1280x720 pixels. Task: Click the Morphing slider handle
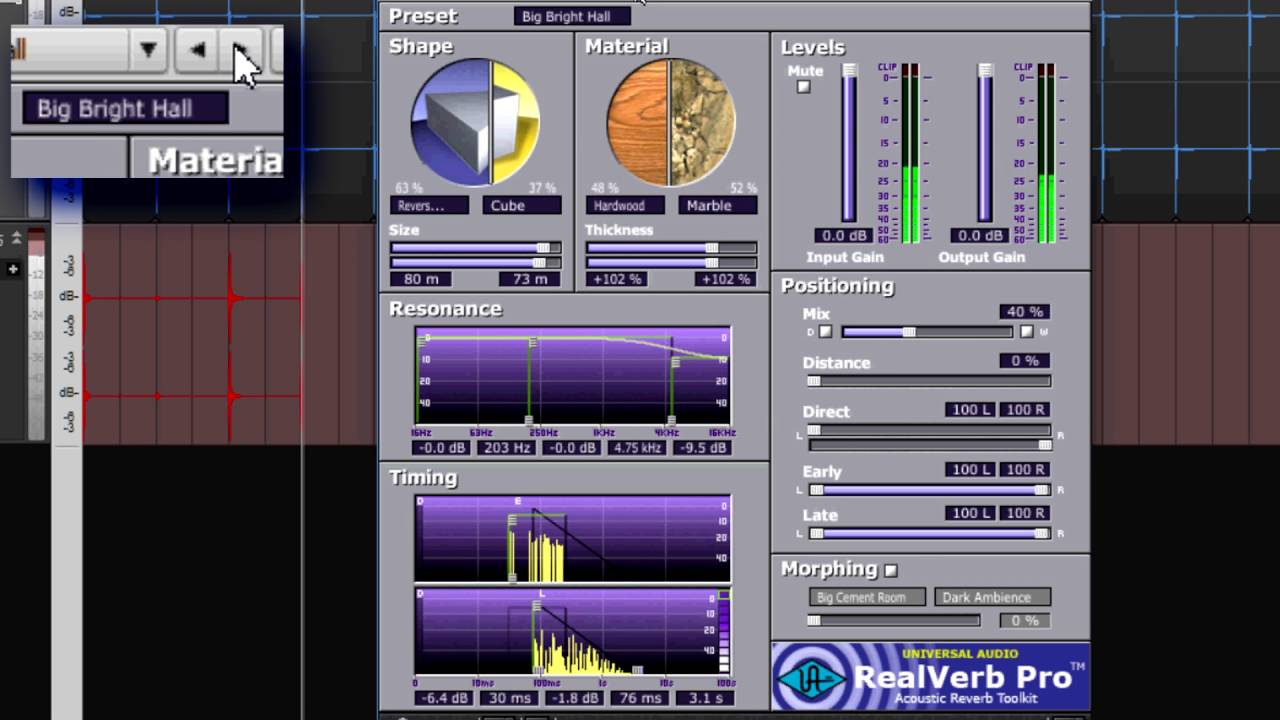tap(814, 620)
